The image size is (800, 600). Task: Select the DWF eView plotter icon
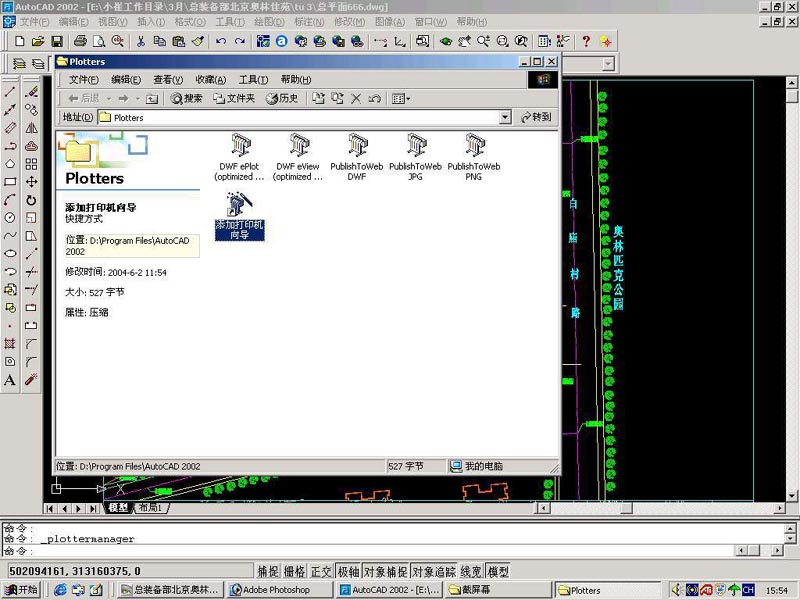pyautogui.click(x=298, y=157)
